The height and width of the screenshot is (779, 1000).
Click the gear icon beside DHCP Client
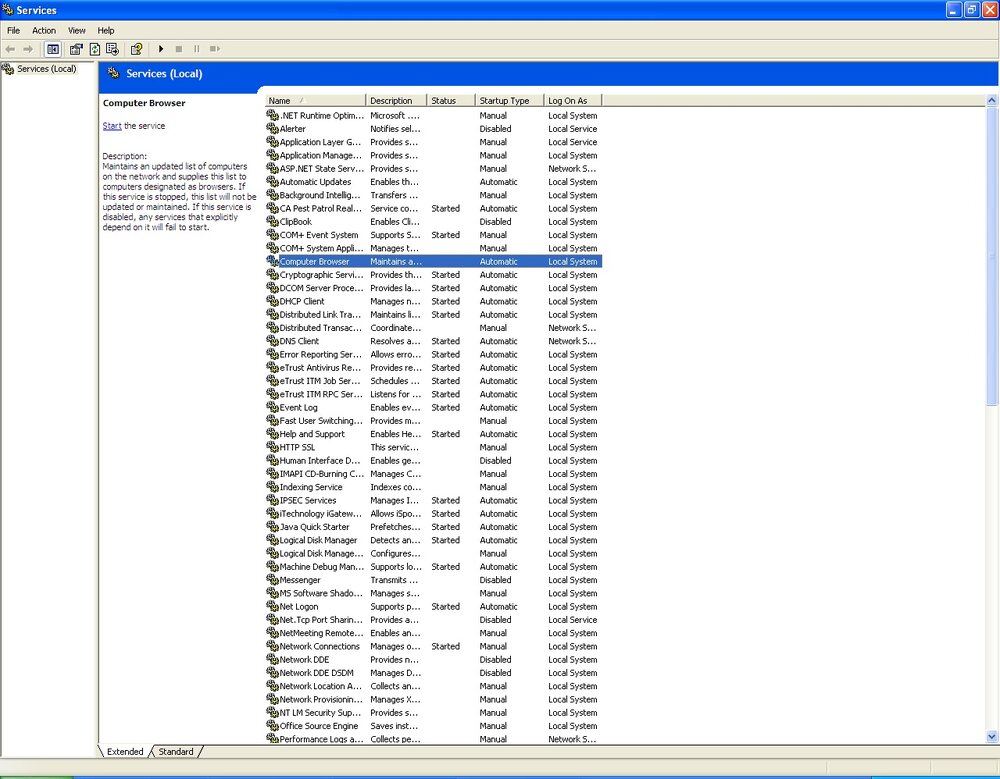(x=272, y=301)
